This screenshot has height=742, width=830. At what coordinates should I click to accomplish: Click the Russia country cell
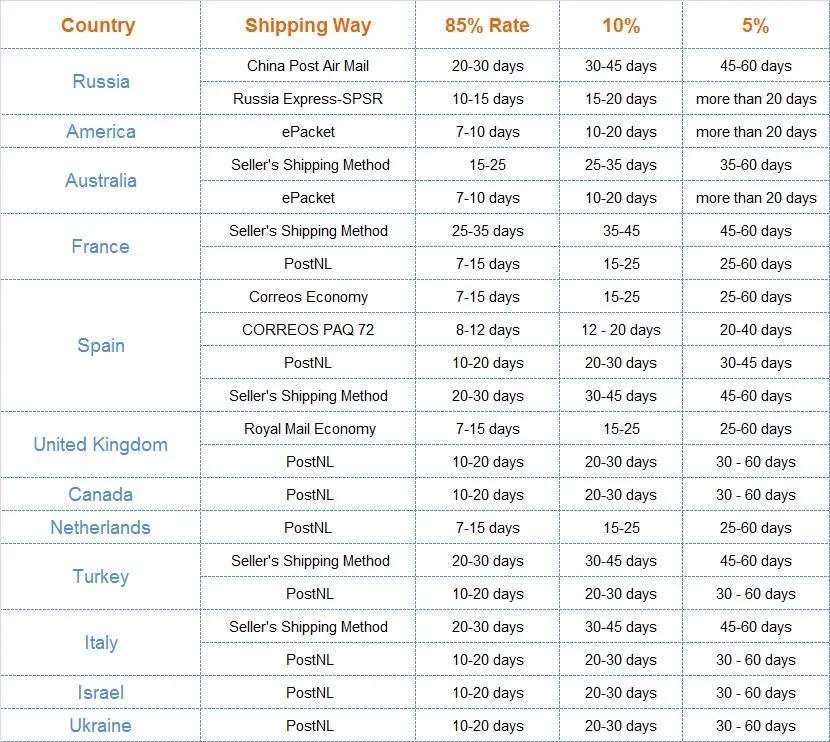coord(101,82)
